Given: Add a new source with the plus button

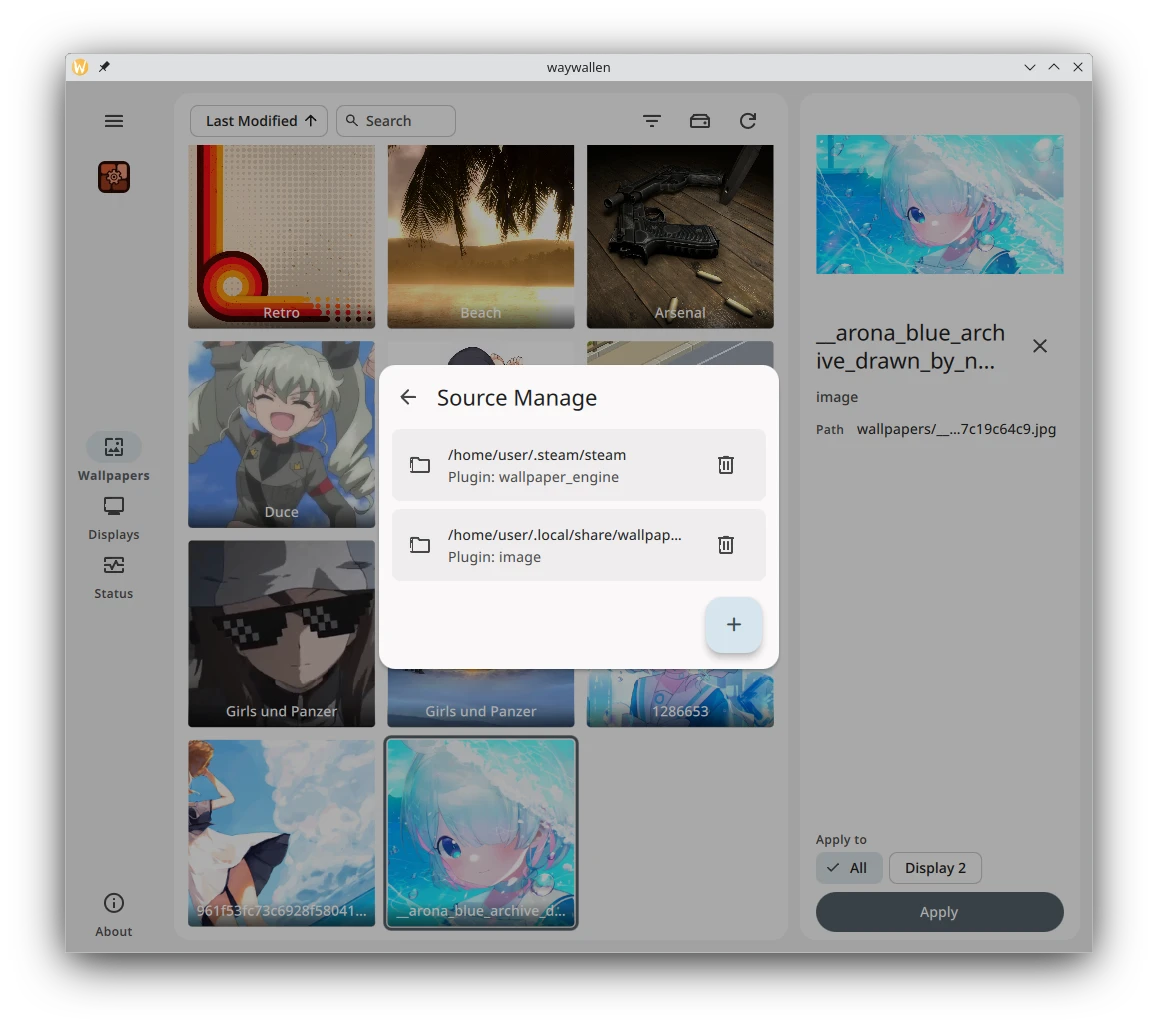Looking at the screenshot, I should click(x=733, y=625).
